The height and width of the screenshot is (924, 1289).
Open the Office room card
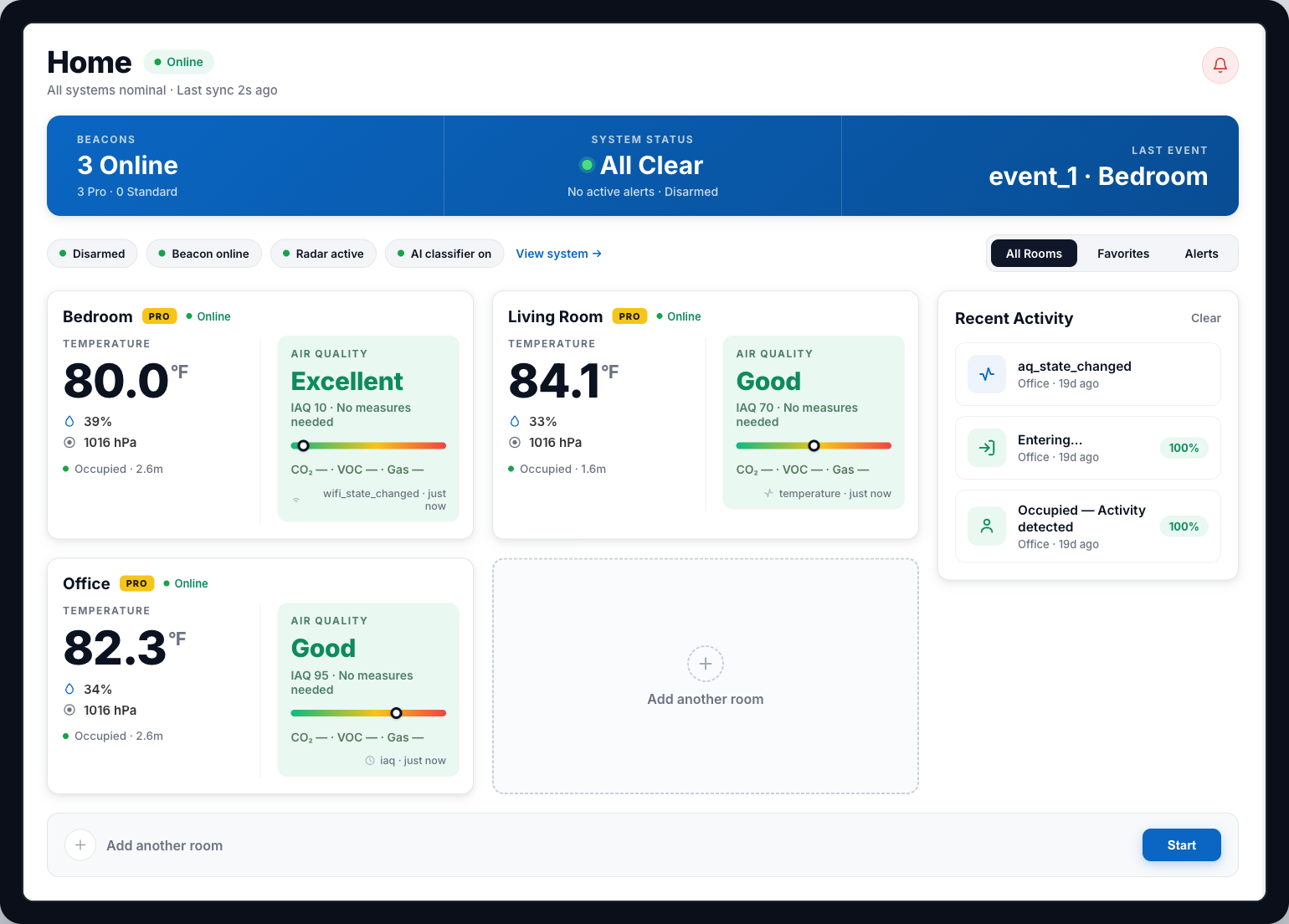tap(260, 676)
